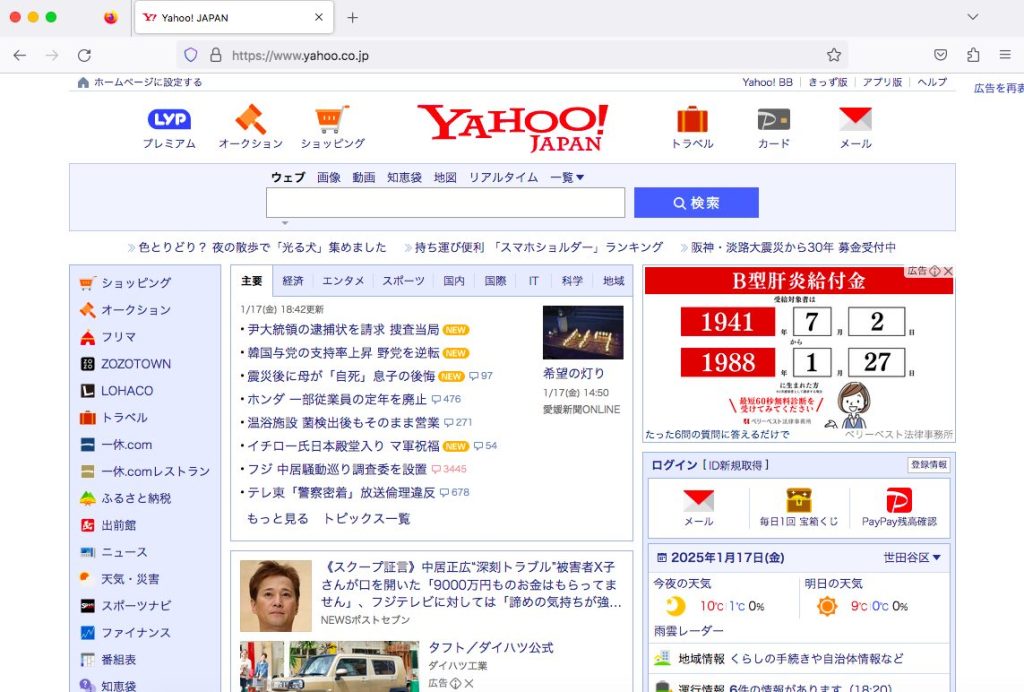Switch search type to 画像
The image size is (1024, 692).
(x=328, y=177)
